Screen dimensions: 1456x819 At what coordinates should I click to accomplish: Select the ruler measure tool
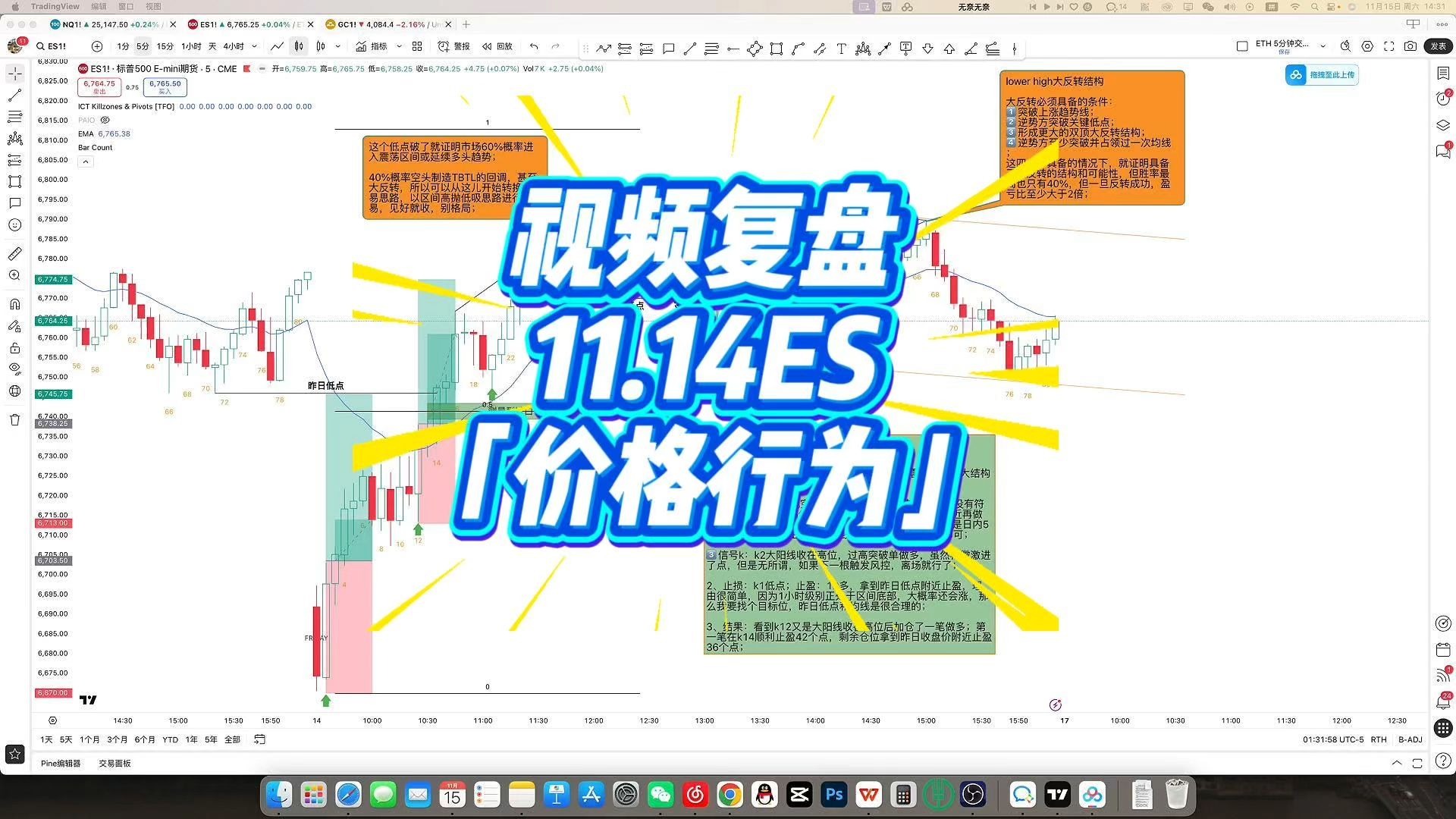(14, 254)
